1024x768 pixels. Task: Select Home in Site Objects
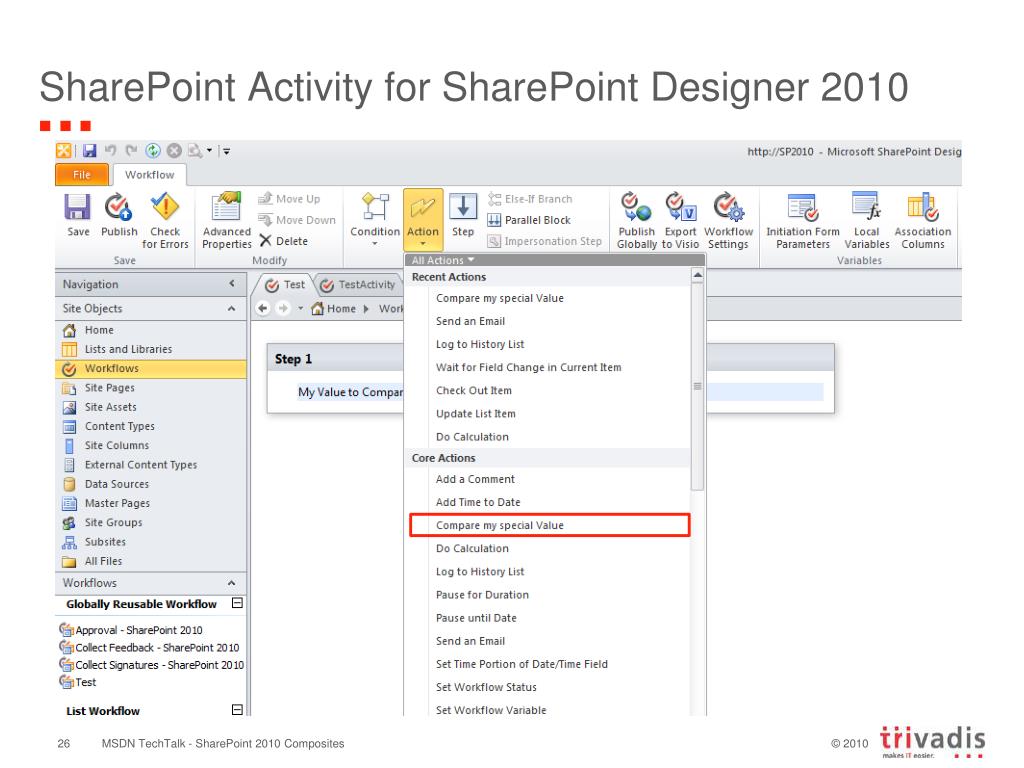151,330
